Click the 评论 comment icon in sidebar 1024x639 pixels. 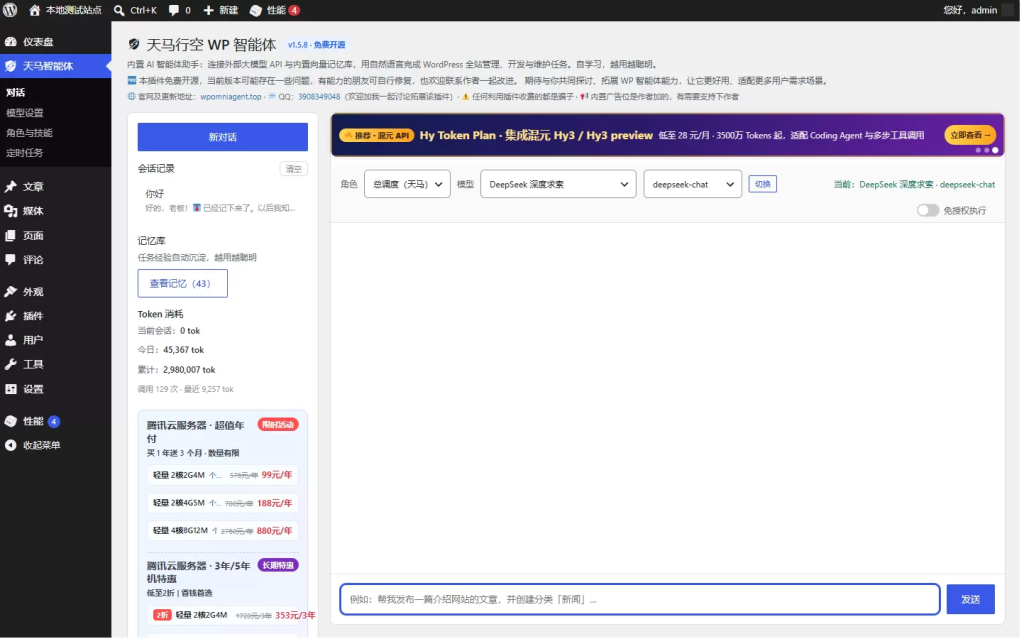pos(10,259)
